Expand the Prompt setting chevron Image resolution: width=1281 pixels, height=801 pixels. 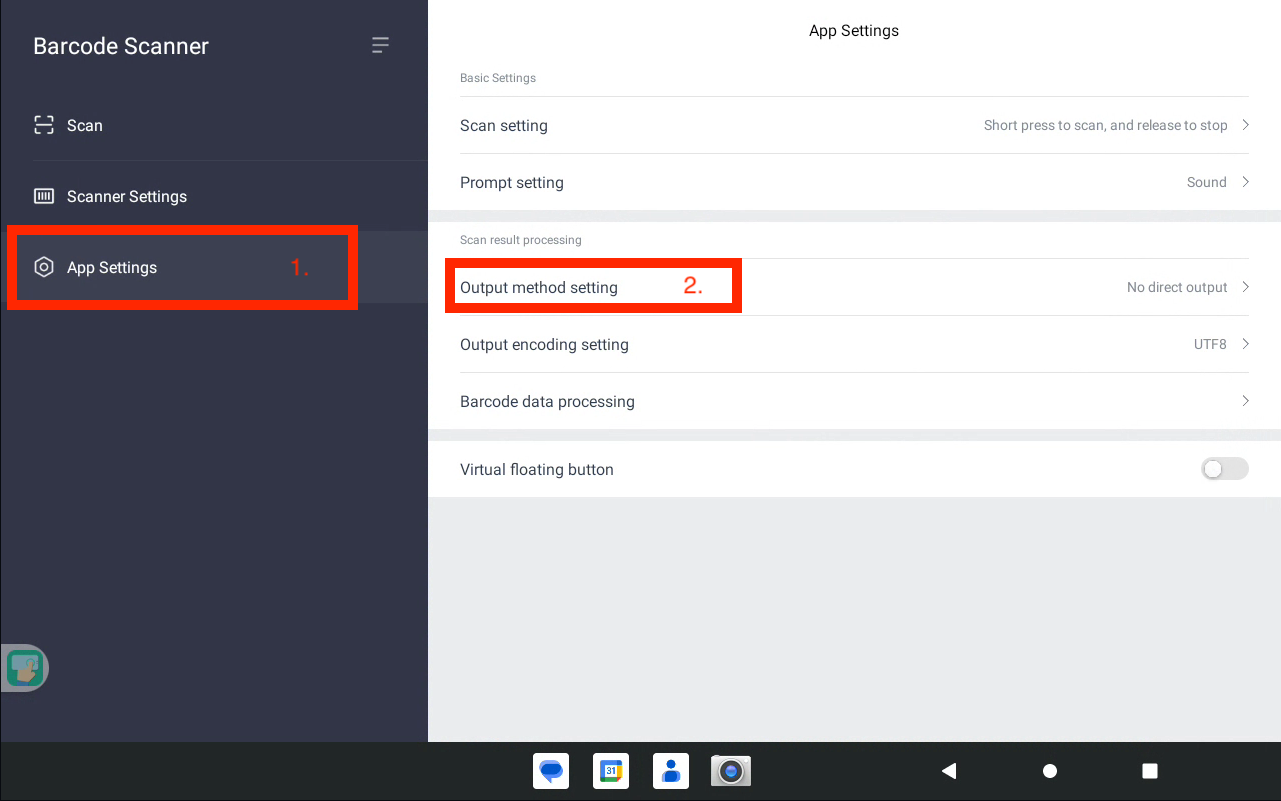pos(1246,182)
